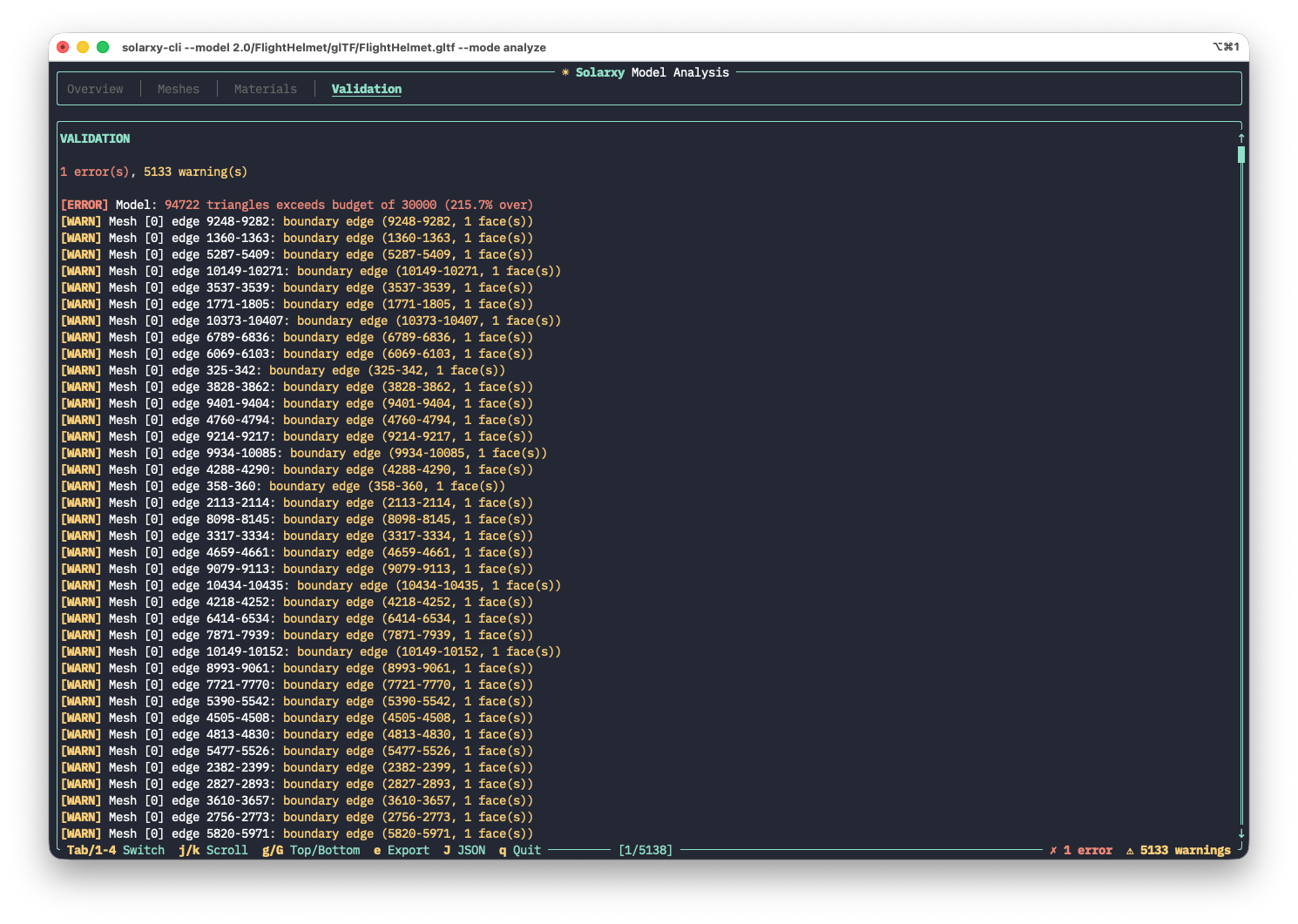Select the warning for edge 2827-2893

click(297, 784)
